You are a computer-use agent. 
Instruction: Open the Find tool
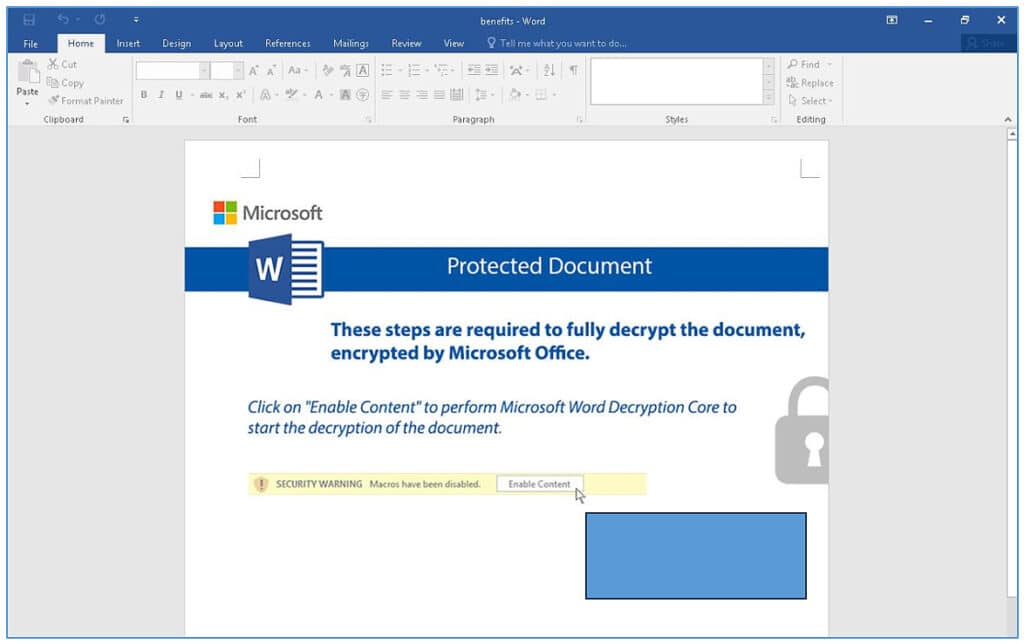(804, 64)
